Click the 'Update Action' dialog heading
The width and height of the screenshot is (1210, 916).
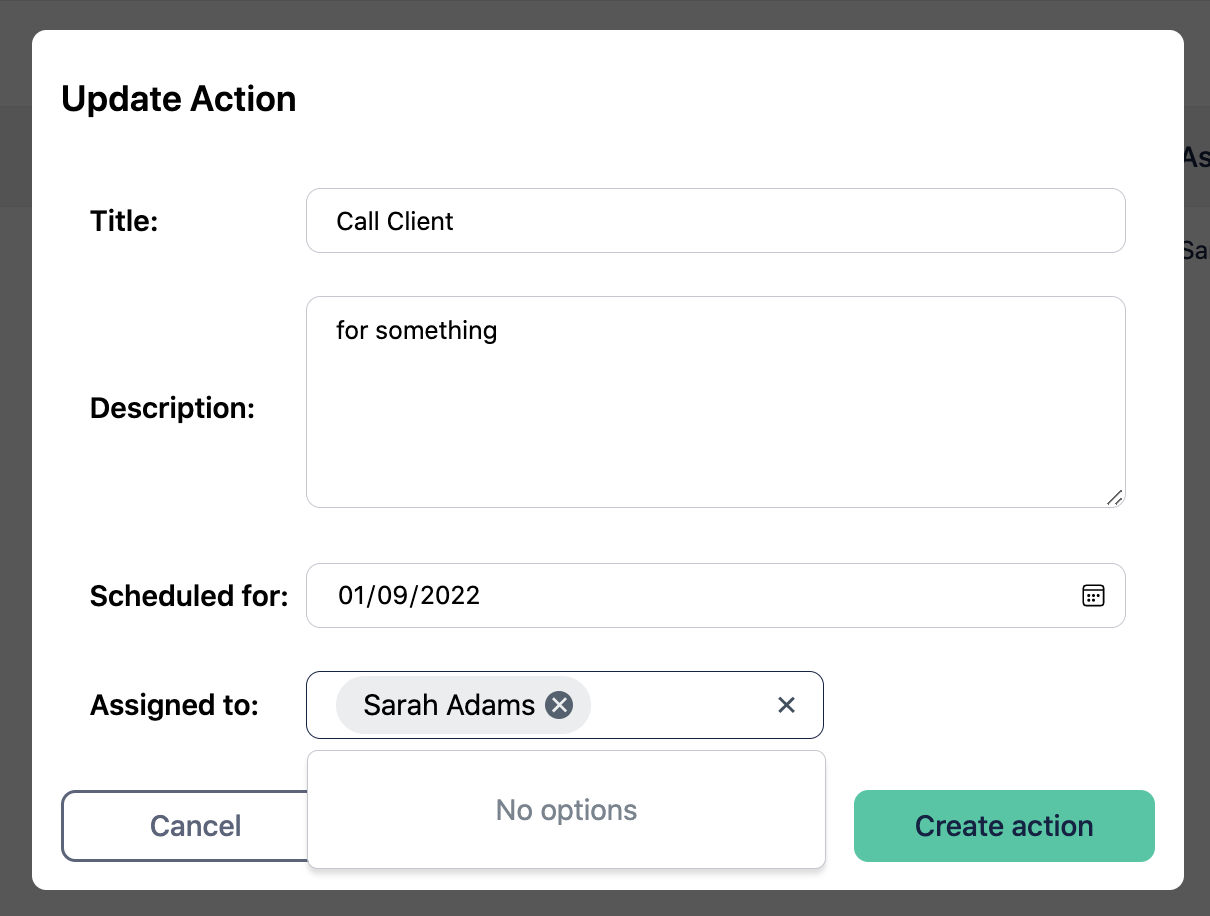(x=179, y=99)
